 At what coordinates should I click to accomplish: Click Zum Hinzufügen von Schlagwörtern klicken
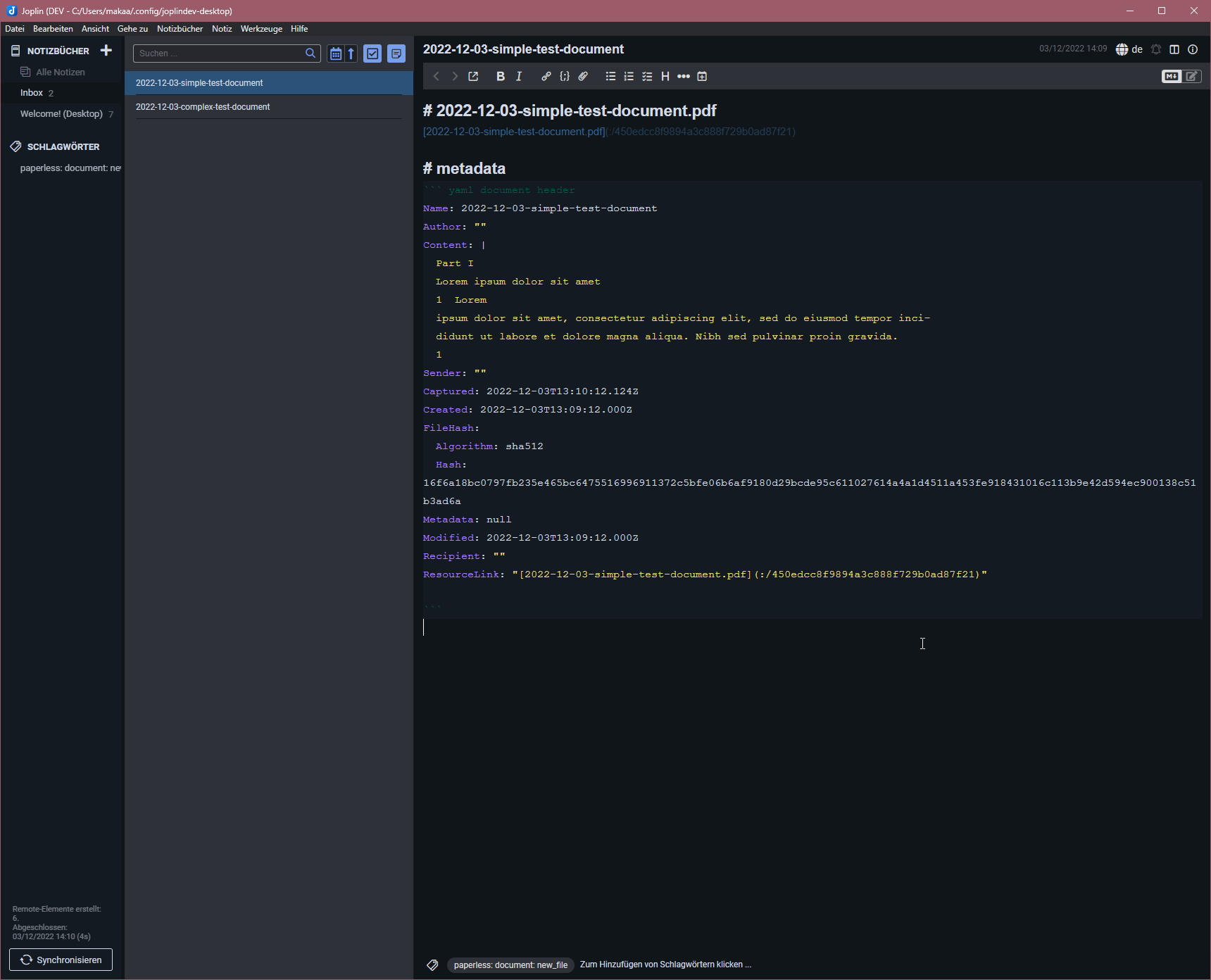[x=665, y=965]
